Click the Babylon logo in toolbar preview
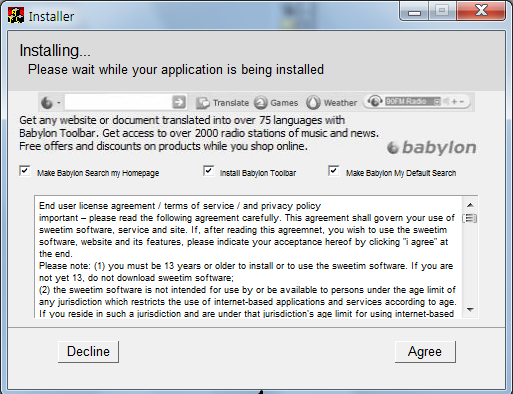Screen dimensions: 513x394 (x=47, y=102)
